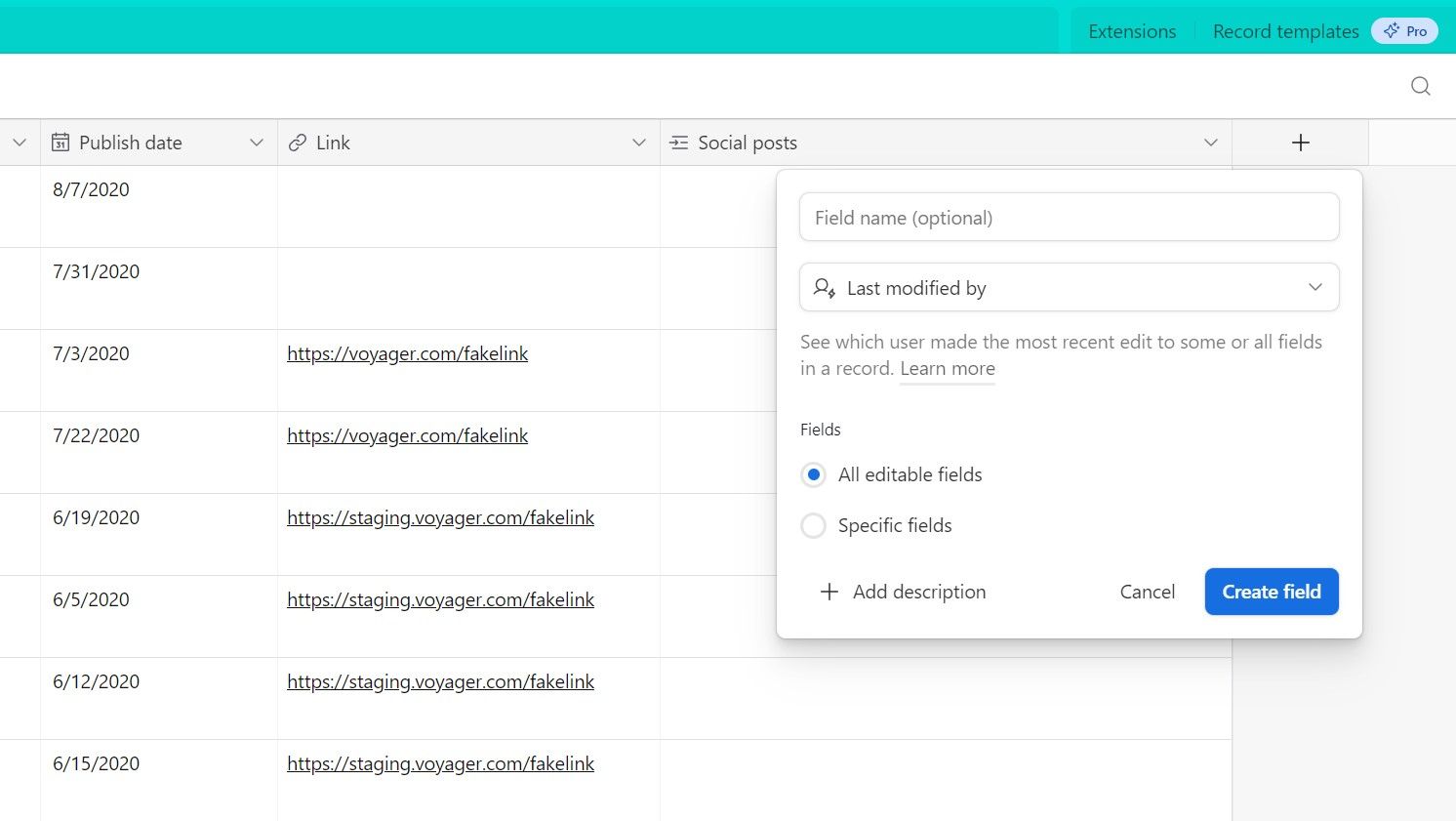Click the calendar icon on Publish date column
The height and width of the screenshot is (821, 1456).
tap(60, 143)
